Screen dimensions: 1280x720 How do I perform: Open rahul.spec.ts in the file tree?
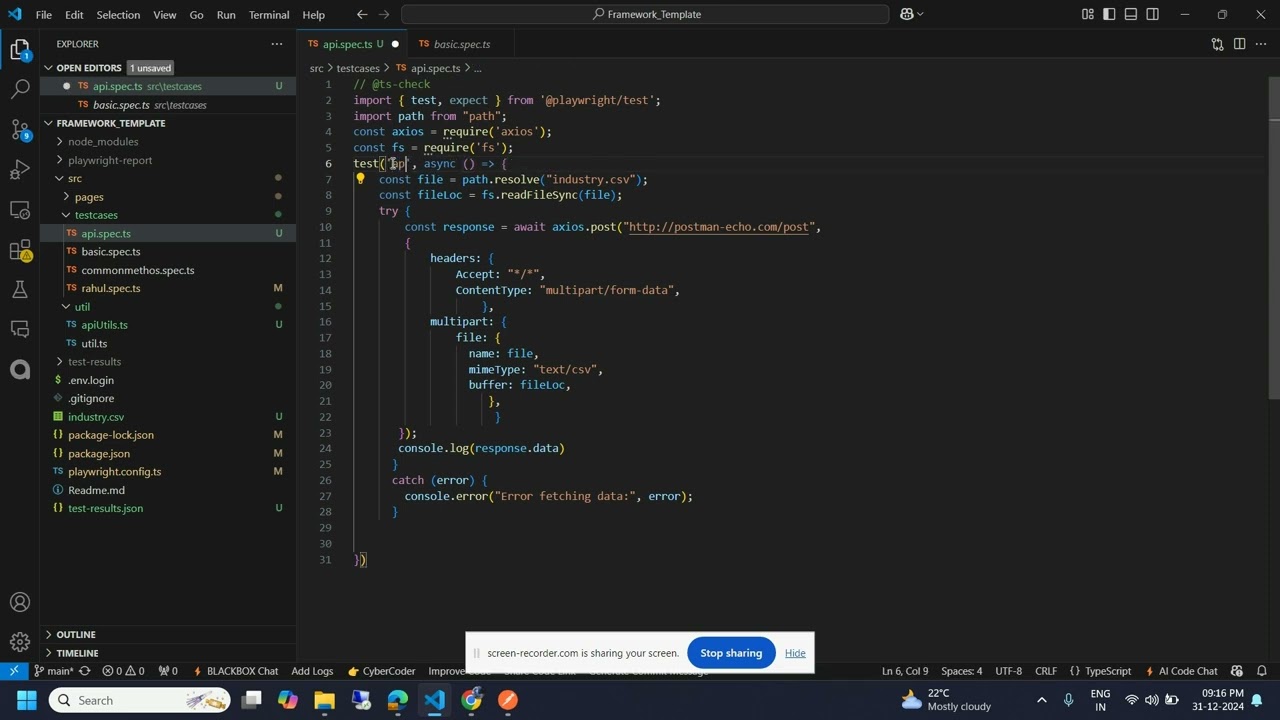click(x=110, y=288)
